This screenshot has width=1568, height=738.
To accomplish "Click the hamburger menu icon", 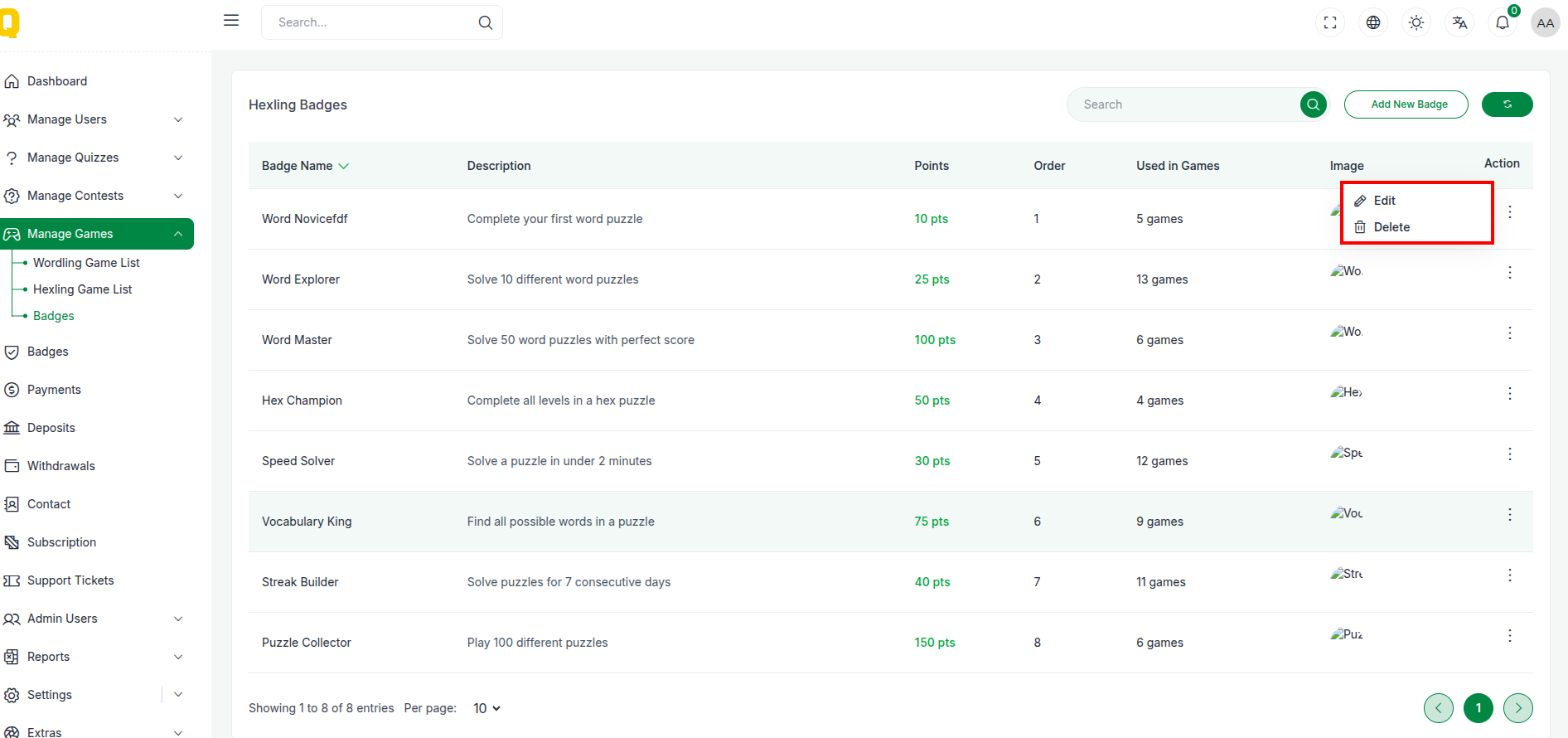I will tap(231, 21).
